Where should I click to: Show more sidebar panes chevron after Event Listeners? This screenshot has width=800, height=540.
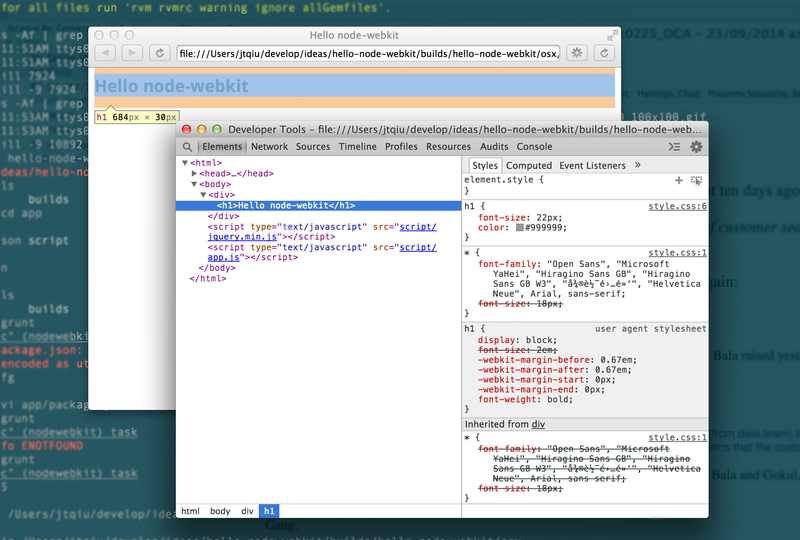[x=638, y=165]
